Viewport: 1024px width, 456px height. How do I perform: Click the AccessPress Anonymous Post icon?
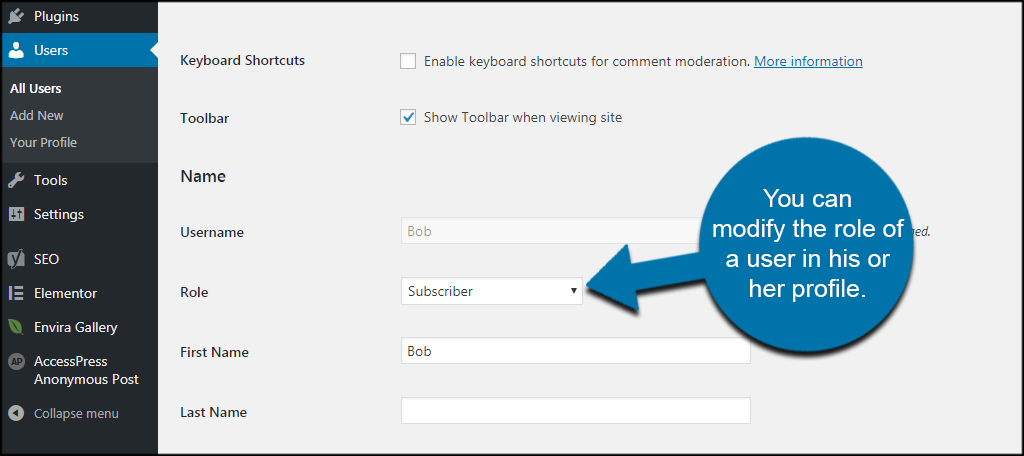pyautogui.click(x=16, y=361)
